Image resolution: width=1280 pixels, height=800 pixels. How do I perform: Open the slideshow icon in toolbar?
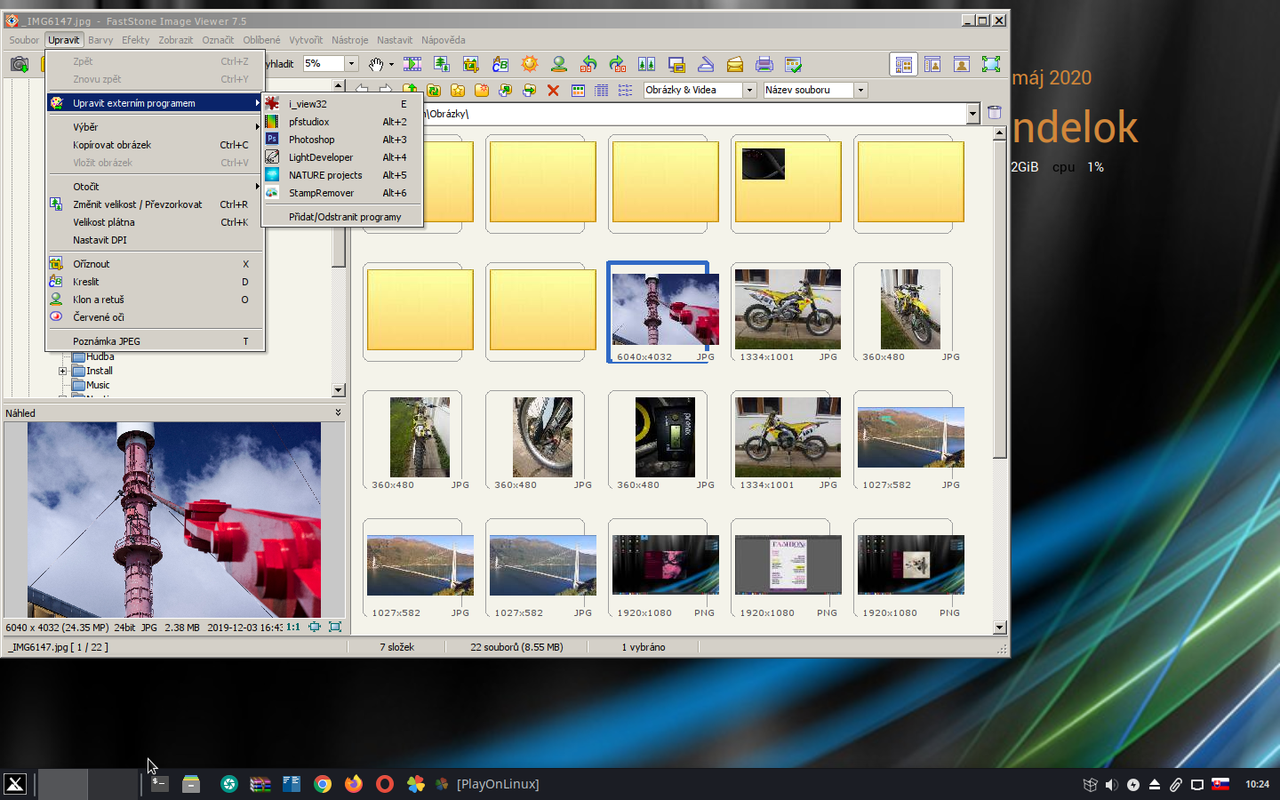(412, 64)
